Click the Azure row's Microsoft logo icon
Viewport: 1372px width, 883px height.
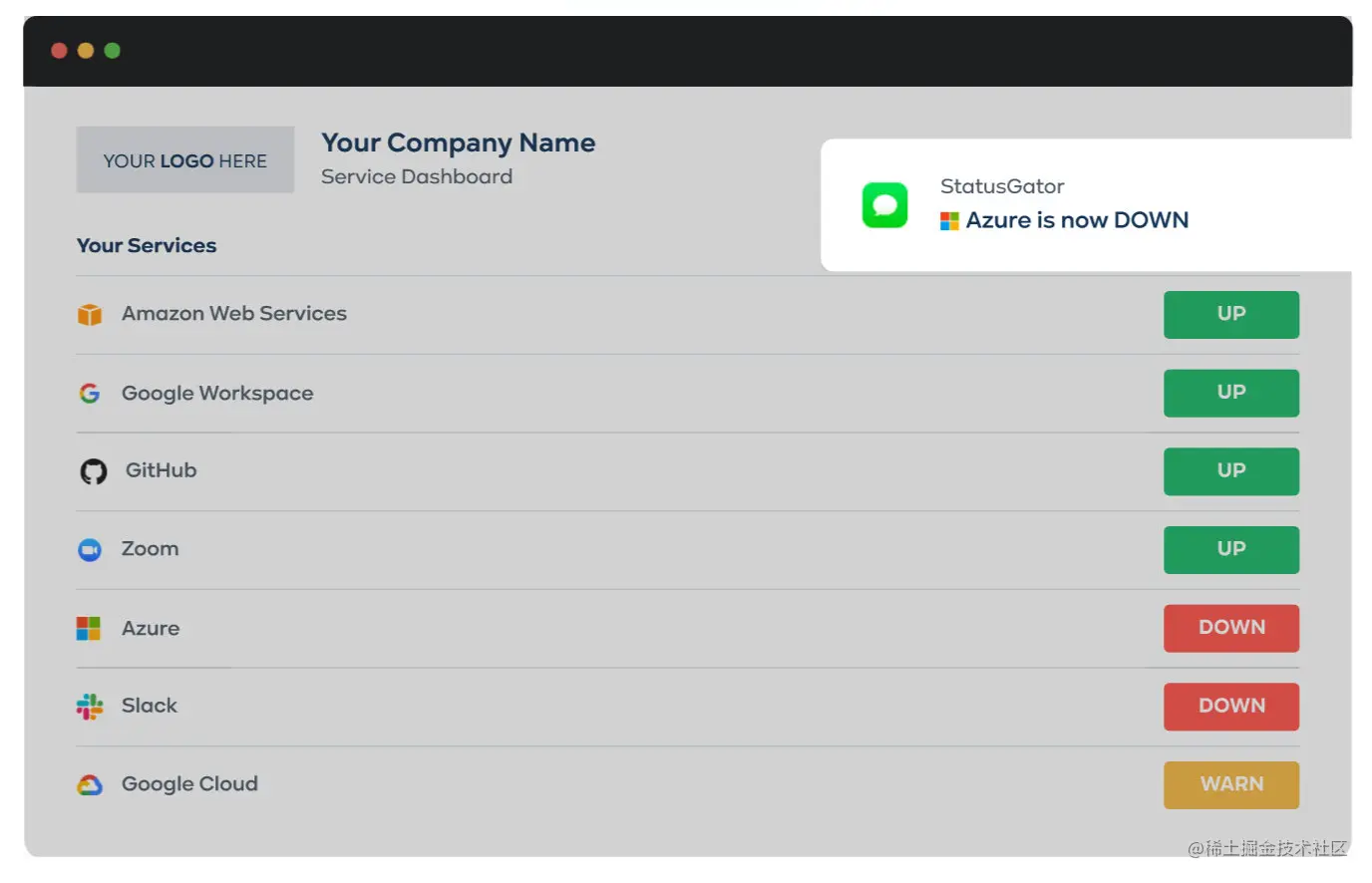89,629
